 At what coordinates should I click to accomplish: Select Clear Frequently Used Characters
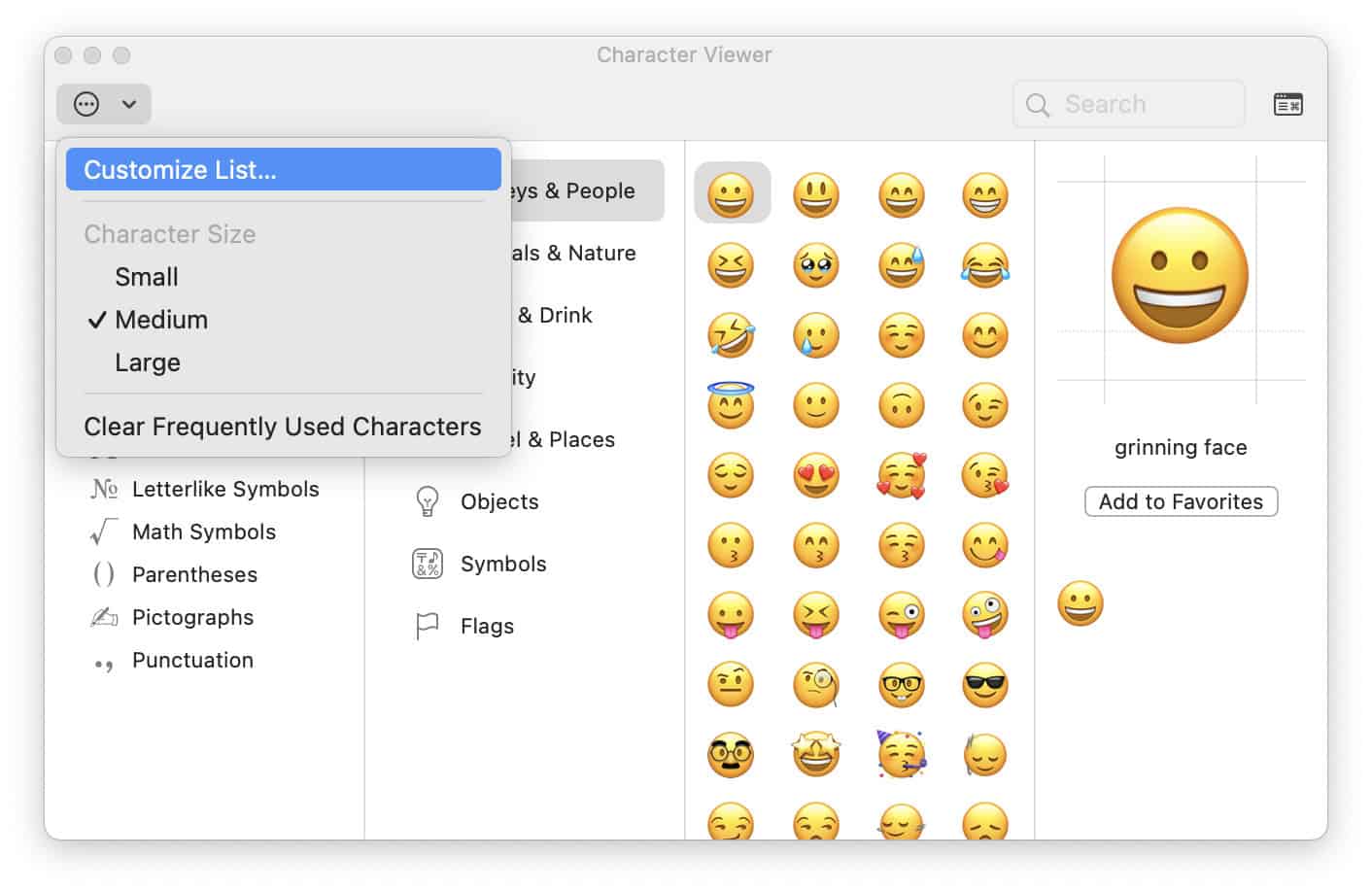pyautogui.click(x=283, y=427)
